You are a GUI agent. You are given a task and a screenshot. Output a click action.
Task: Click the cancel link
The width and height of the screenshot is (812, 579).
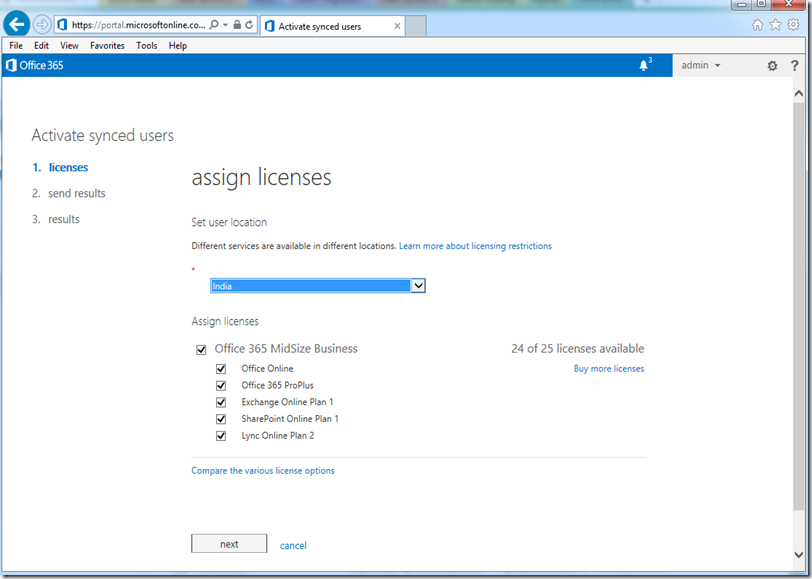pos(293,545)
